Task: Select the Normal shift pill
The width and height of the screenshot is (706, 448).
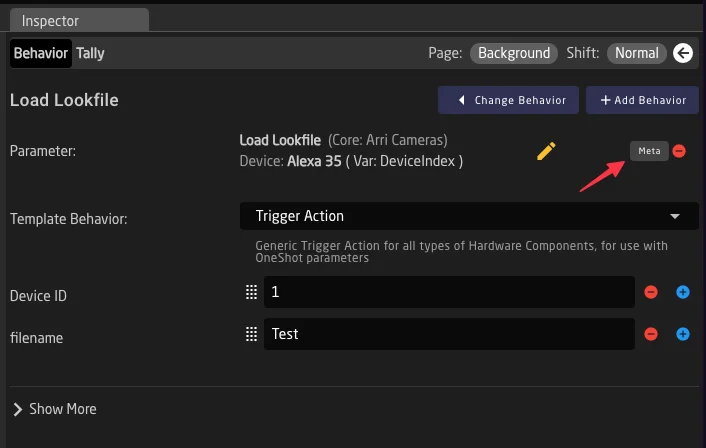Action: pyautogui.click(x=637, y=53)
